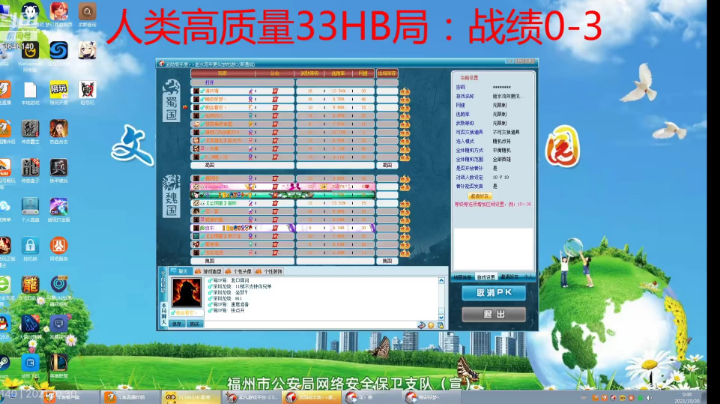The image size is (720, 404).
Task: Open the 兵 character game desktop icon
Action: pyautogui.click(x=59, y=168)
